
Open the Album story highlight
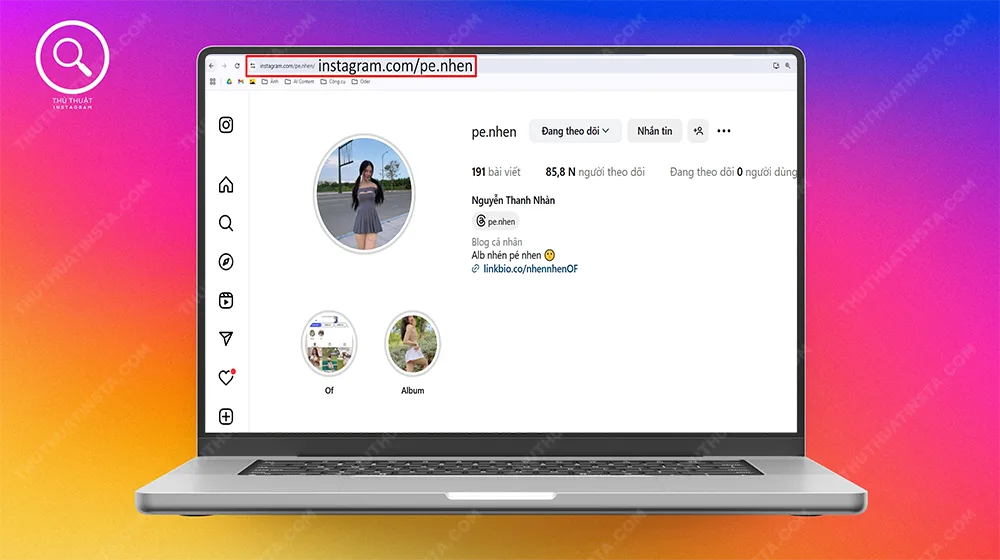413,344
